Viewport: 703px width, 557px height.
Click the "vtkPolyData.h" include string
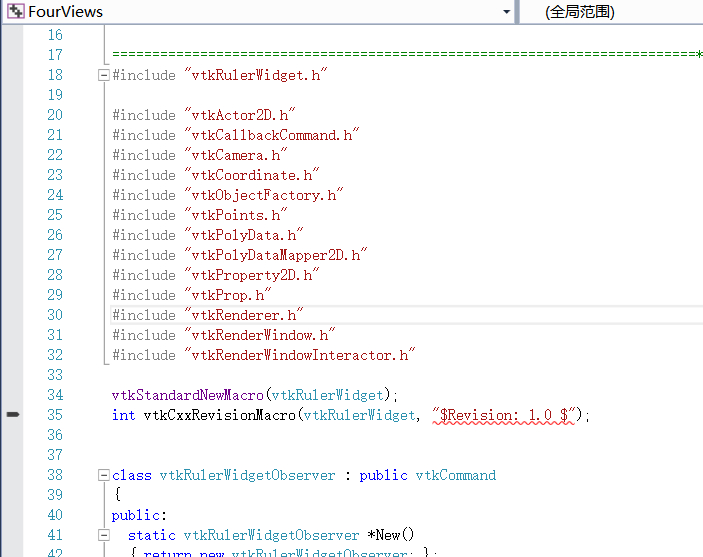coord(244,235)
